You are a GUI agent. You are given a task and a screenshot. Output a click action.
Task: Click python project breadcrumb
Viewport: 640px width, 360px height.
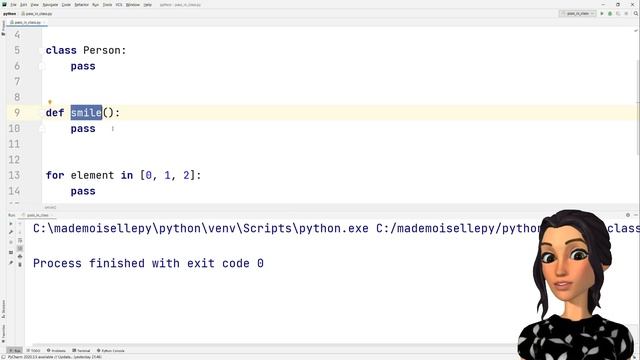[9, 13]
